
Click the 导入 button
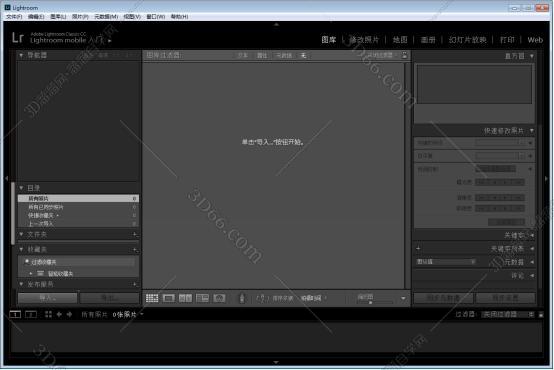pyautogui.click(x=47, y=298)
